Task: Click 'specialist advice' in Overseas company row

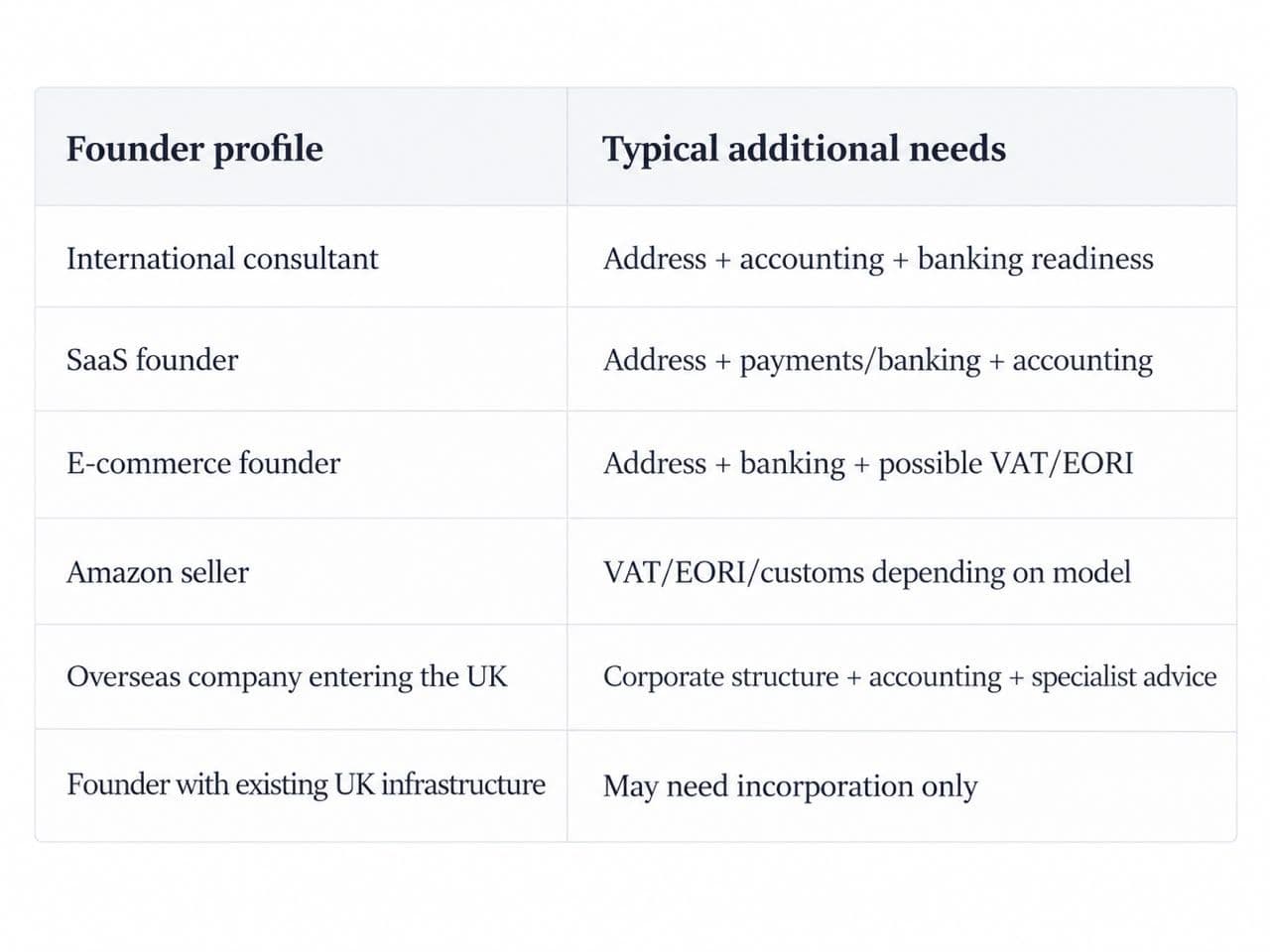Action: [1124, 676]
